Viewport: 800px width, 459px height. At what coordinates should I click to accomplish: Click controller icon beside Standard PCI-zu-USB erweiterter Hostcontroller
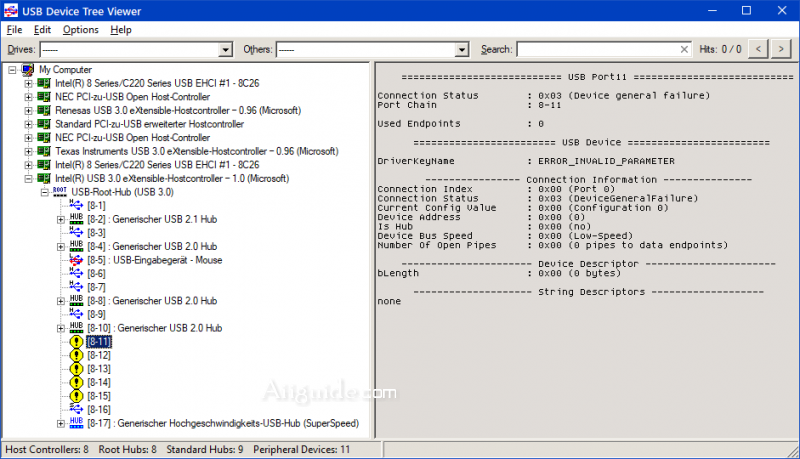(44, 124)
